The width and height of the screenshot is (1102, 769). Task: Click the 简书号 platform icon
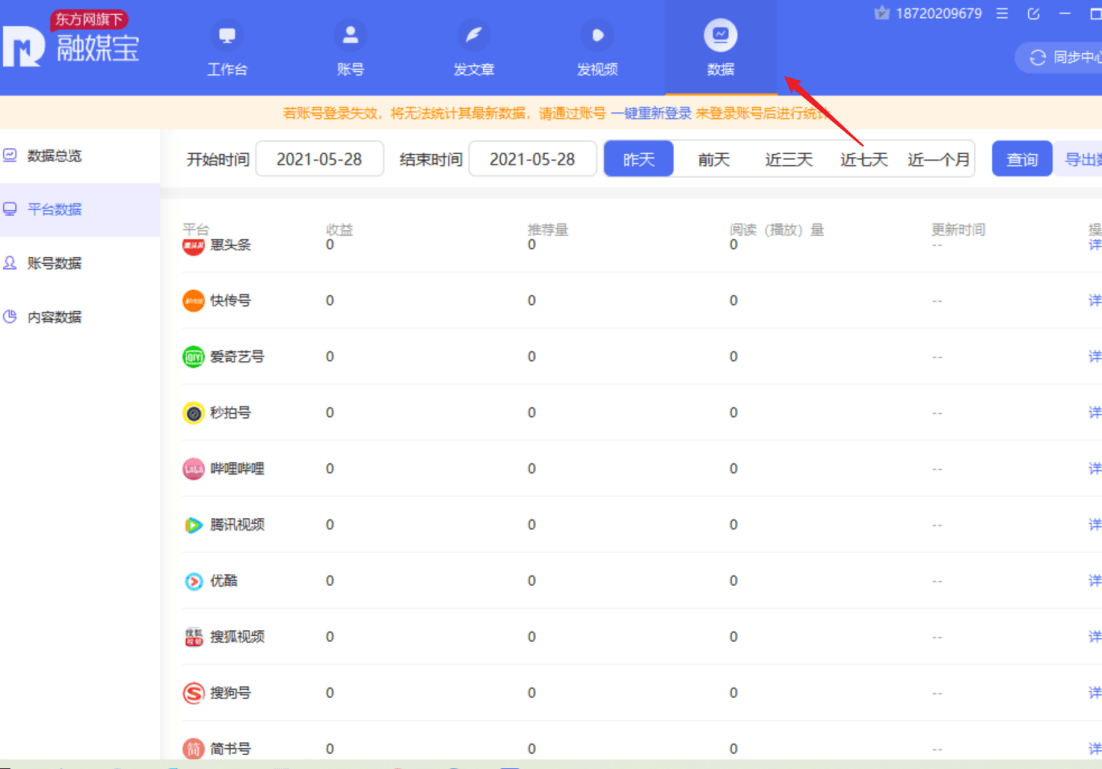click(x=193, y=749)
